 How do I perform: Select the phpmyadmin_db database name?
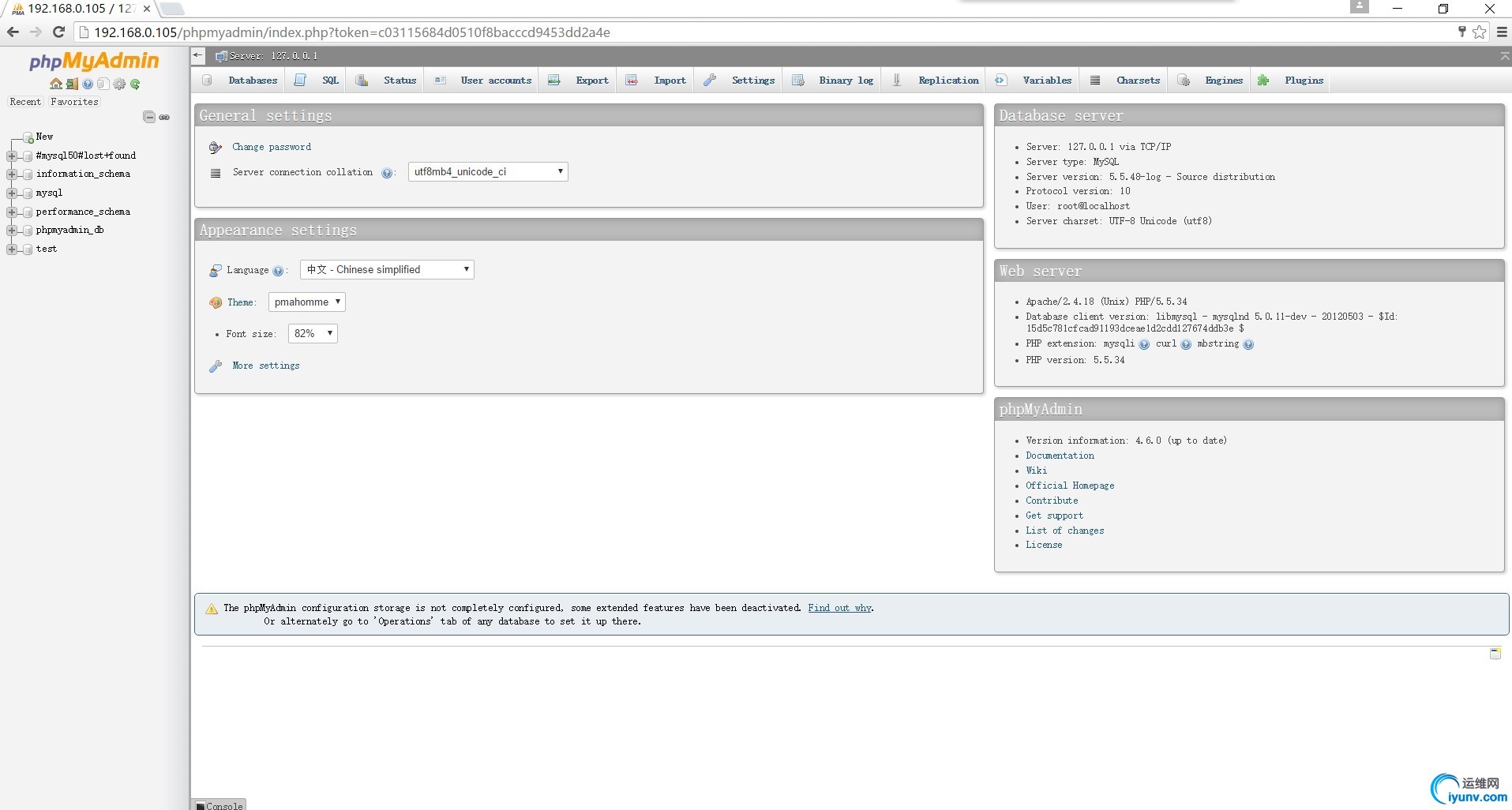coord(69,231)
